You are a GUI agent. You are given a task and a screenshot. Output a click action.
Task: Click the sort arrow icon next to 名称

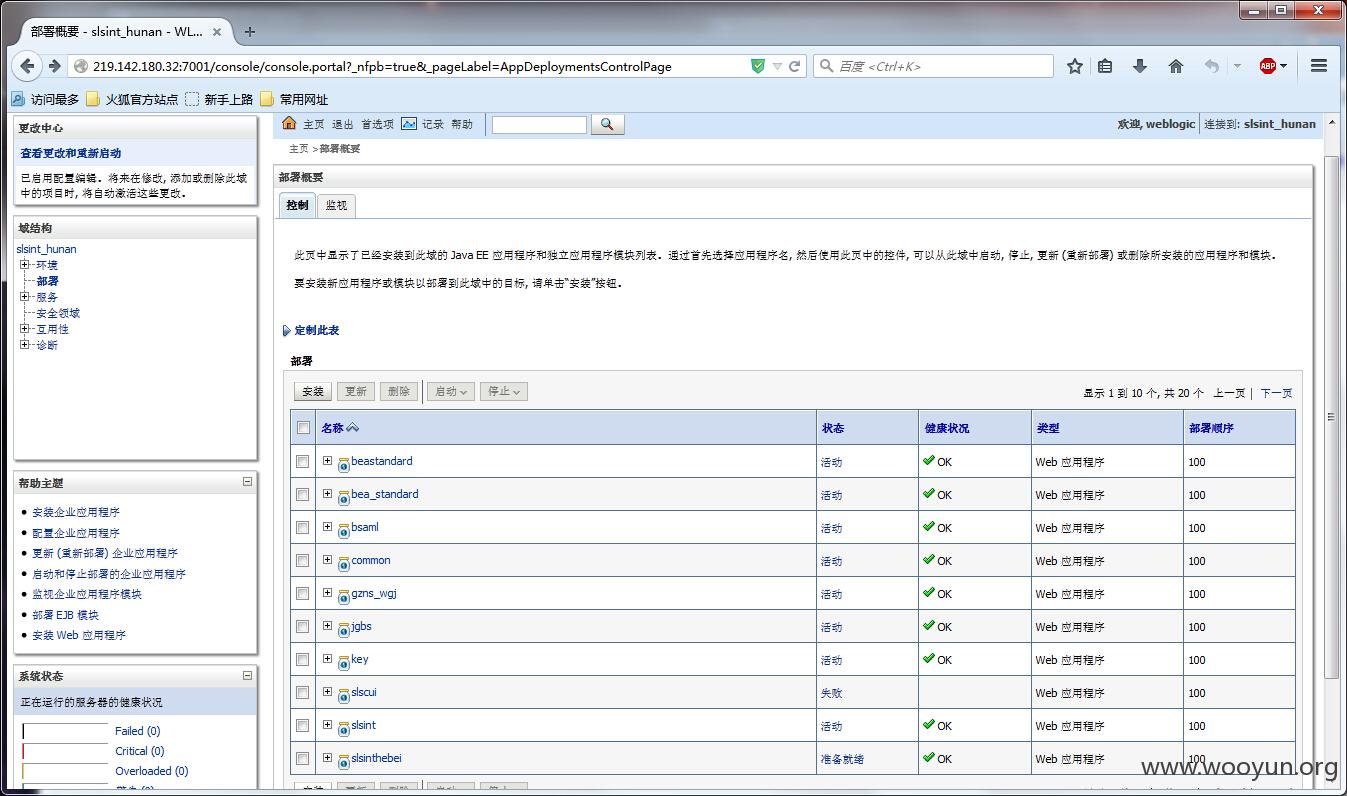352,428
